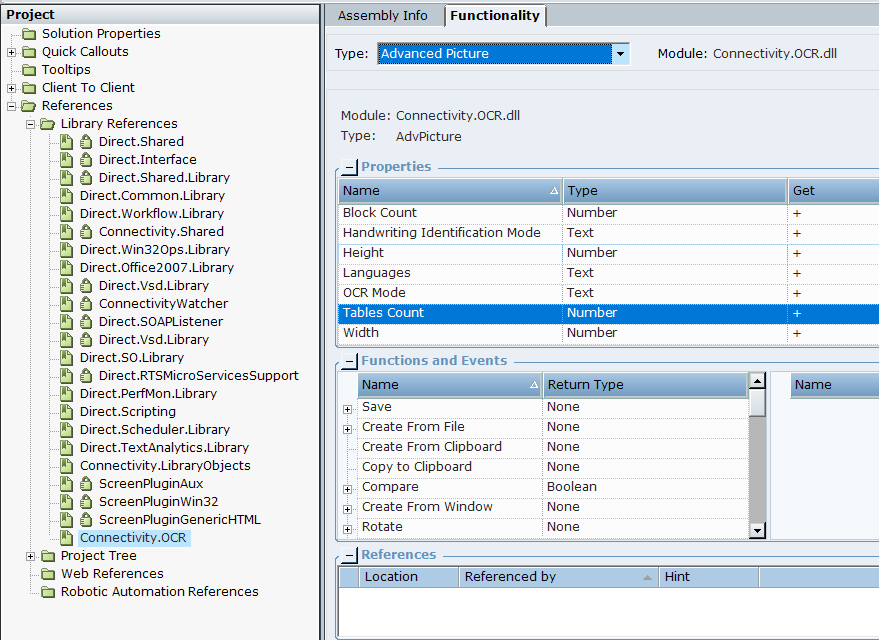Click the Solution Properties folder icon
Screen dimensions: 879x640
point(29,34)
